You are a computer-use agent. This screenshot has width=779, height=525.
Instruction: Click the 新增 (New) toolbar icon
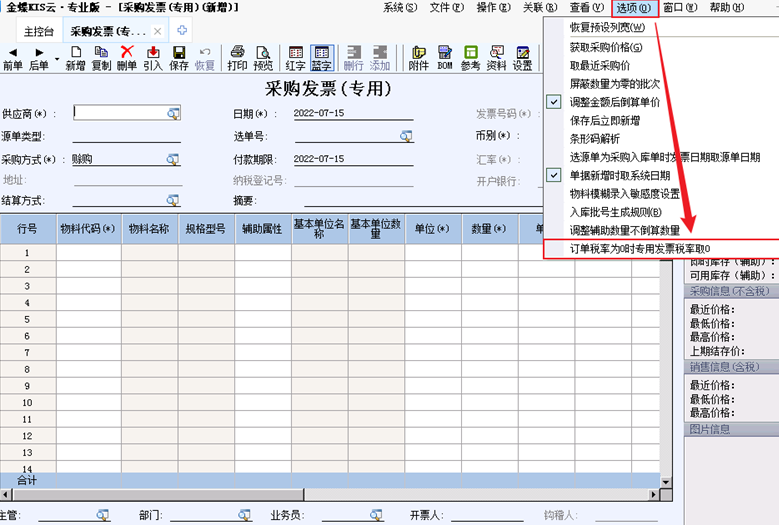76,58
